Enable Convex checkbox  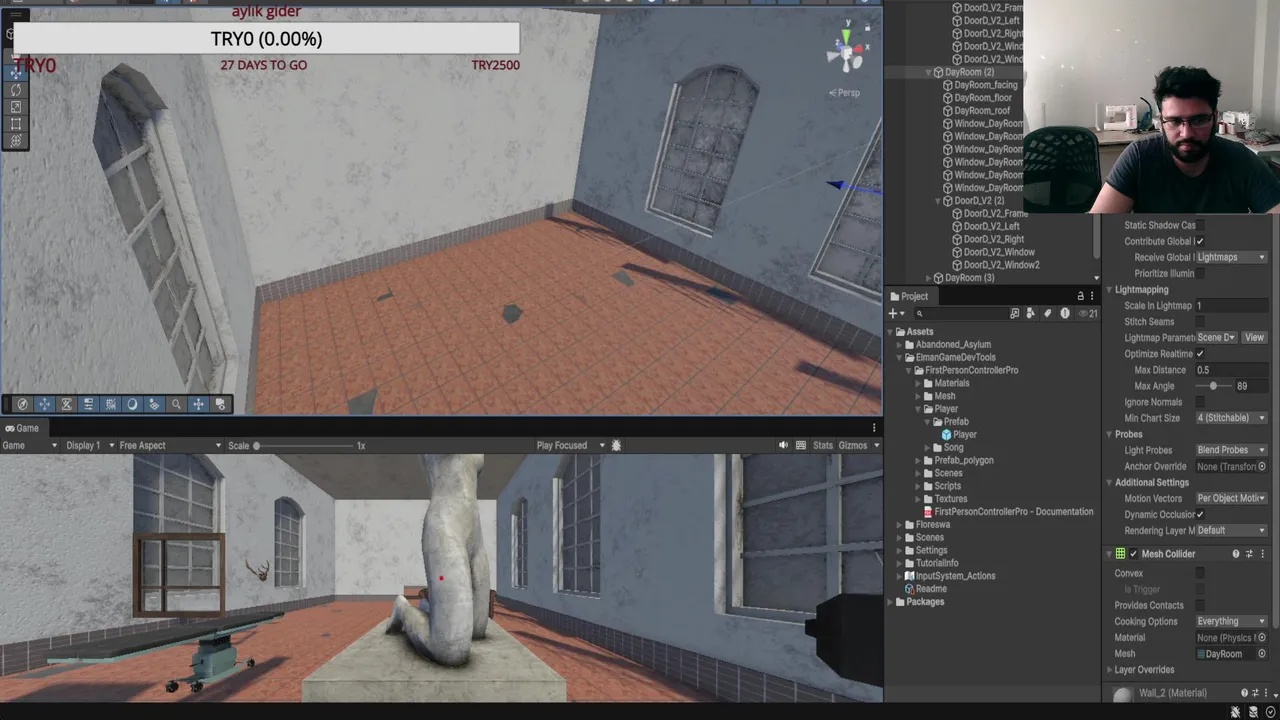click(x=1200, y=573)
